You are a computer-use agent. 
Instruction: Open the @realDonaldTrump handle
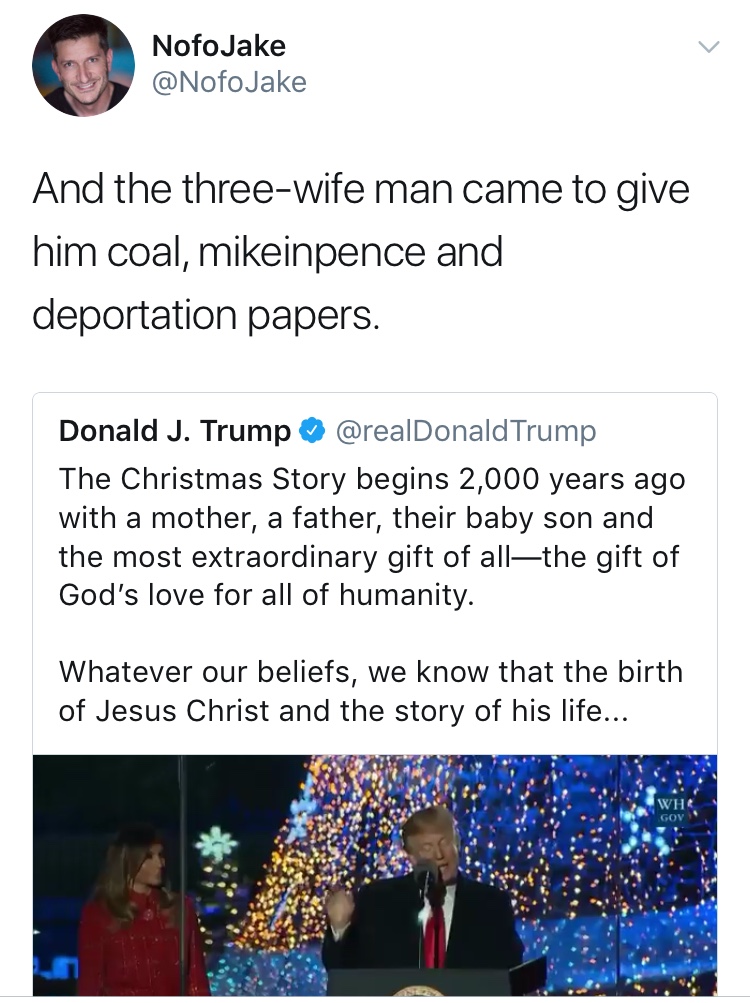tap(465, 431)
